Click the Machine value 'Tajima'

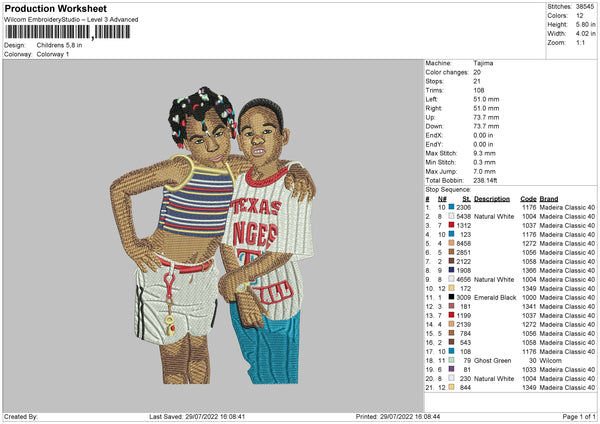coord(483,63)
